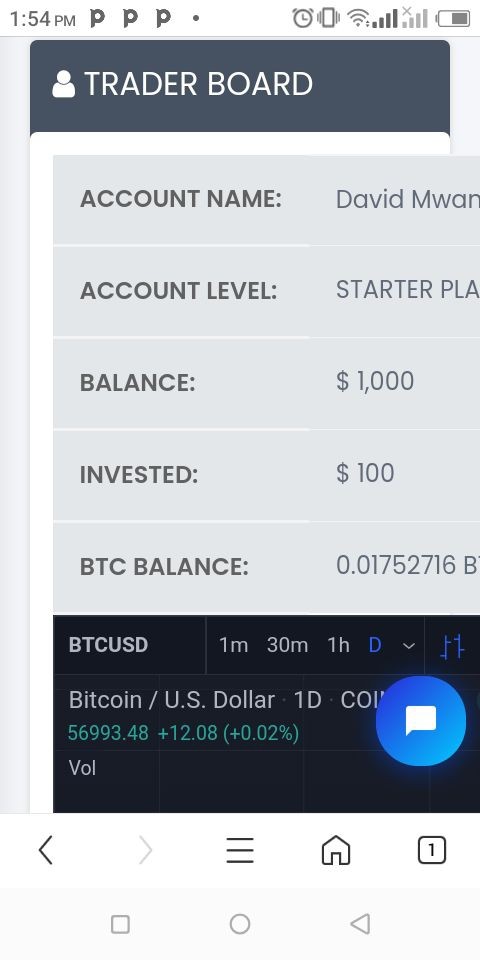
Task: Switch chart to 1h interval
Action: click(338, 645)
